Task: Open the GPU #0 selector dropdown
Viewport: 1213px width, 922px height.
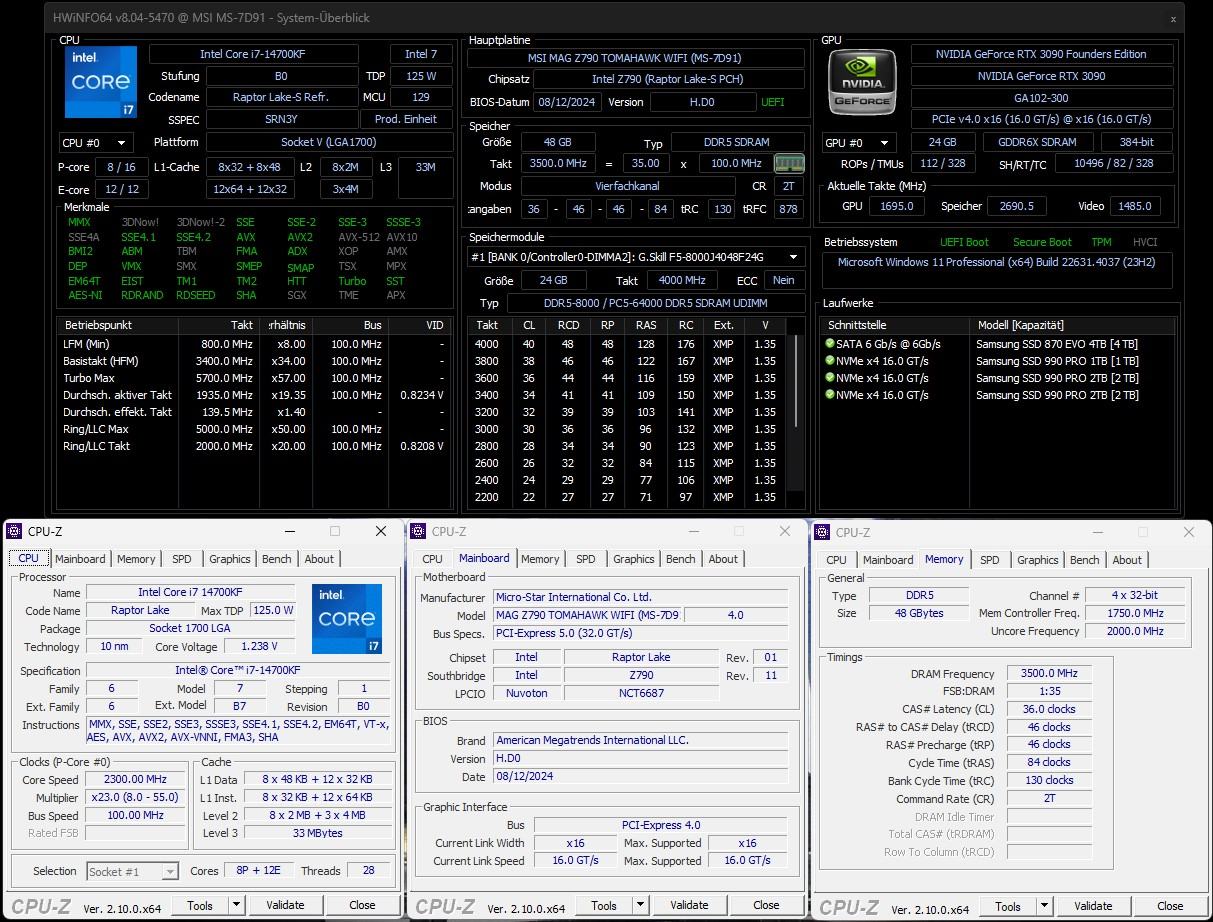Action: click(858, 143)
